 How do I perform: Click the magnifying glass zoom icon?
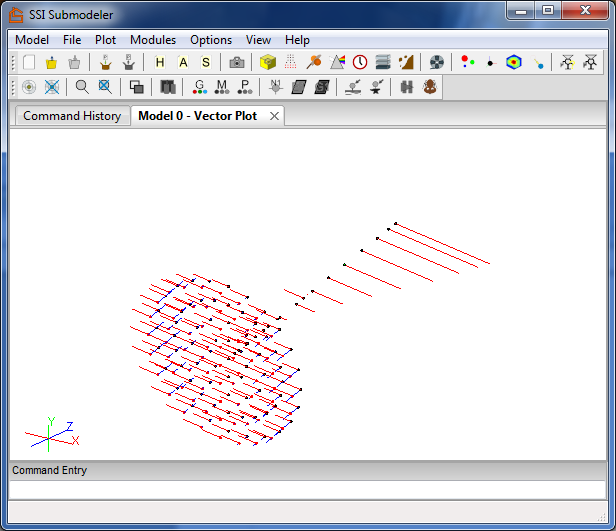click(82, 87)
